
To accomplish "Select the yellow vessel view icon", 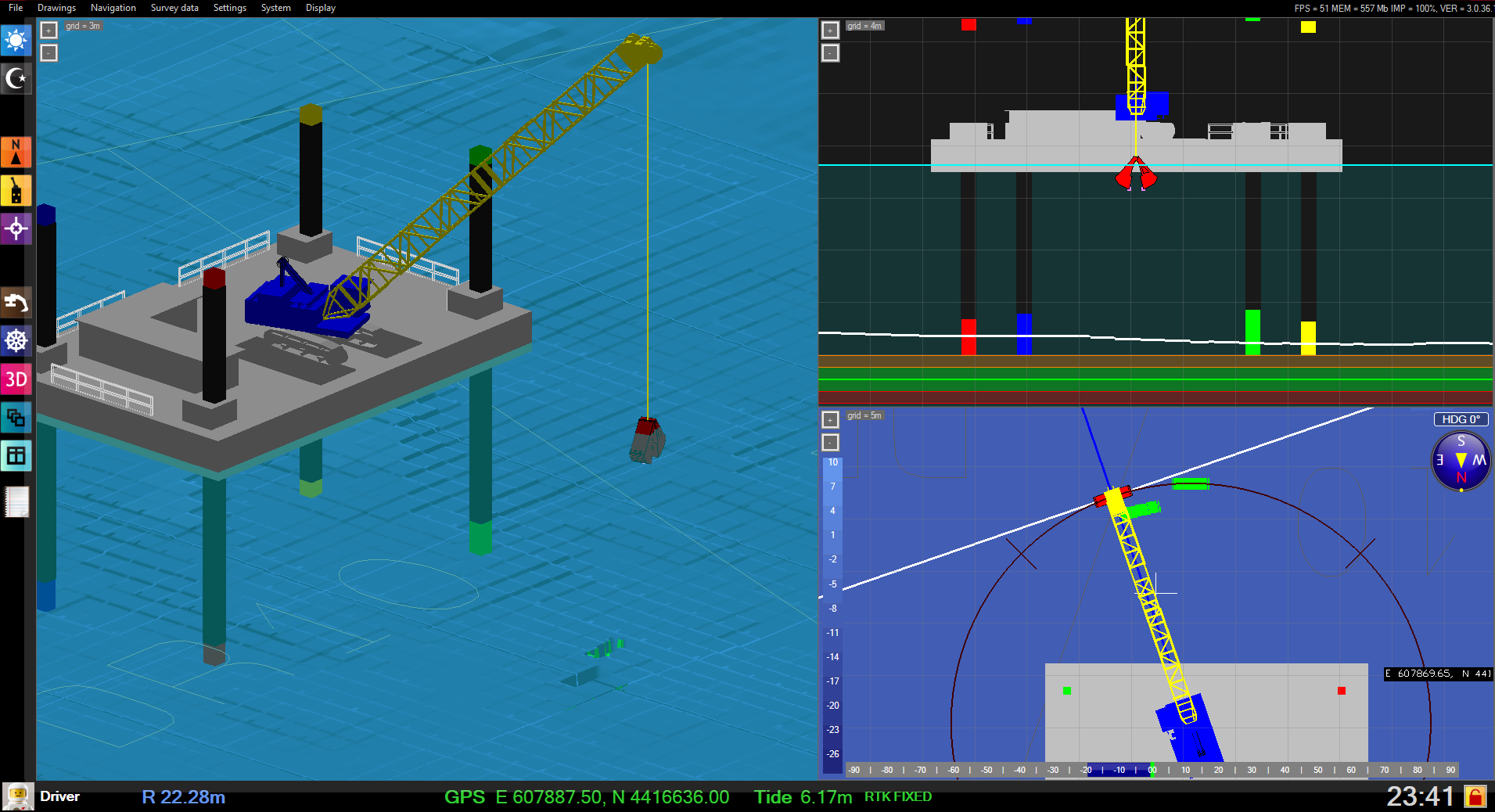I will coord(16,190).
